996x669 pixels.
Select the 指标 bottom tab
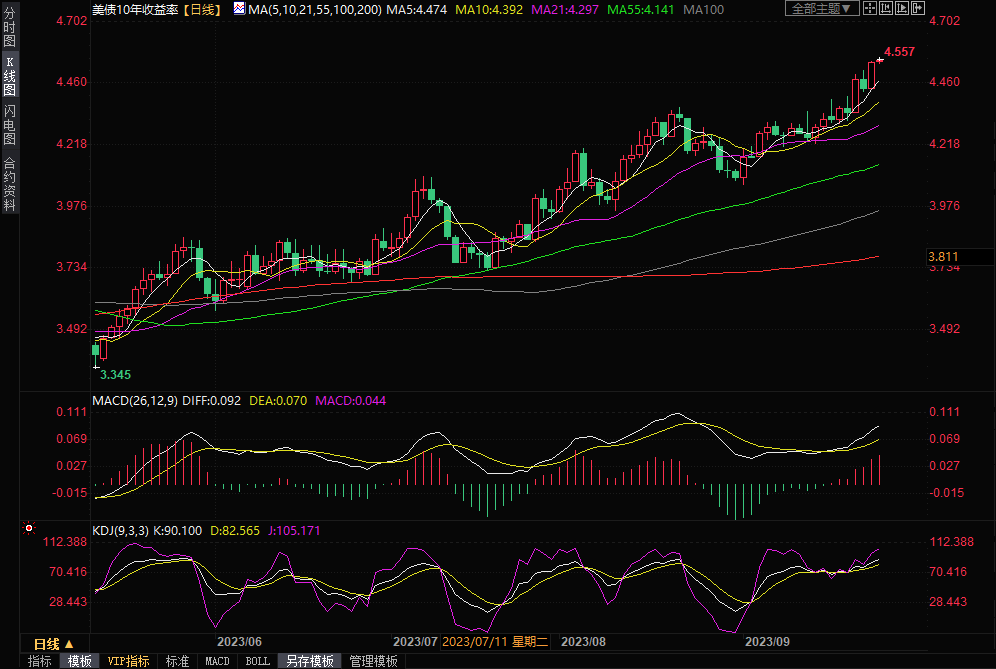tap(40, 661)
